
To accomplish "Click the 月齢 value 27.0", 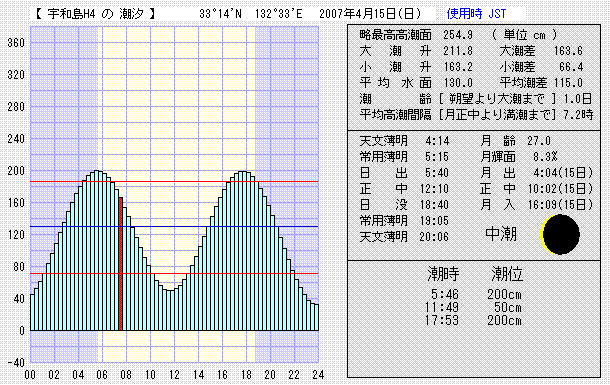I will (539, 141).
